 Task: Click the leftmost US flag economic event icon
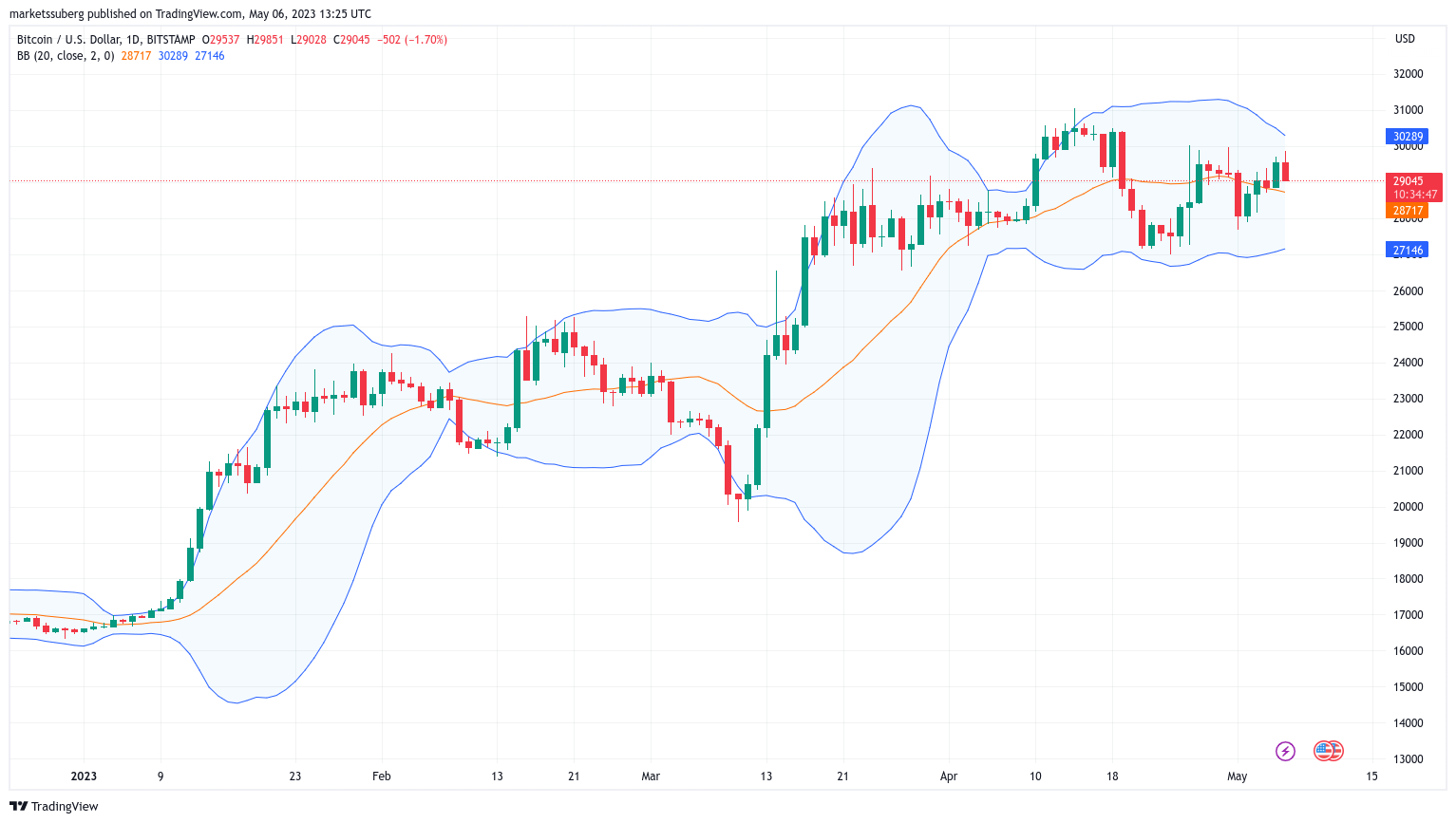1323,751
